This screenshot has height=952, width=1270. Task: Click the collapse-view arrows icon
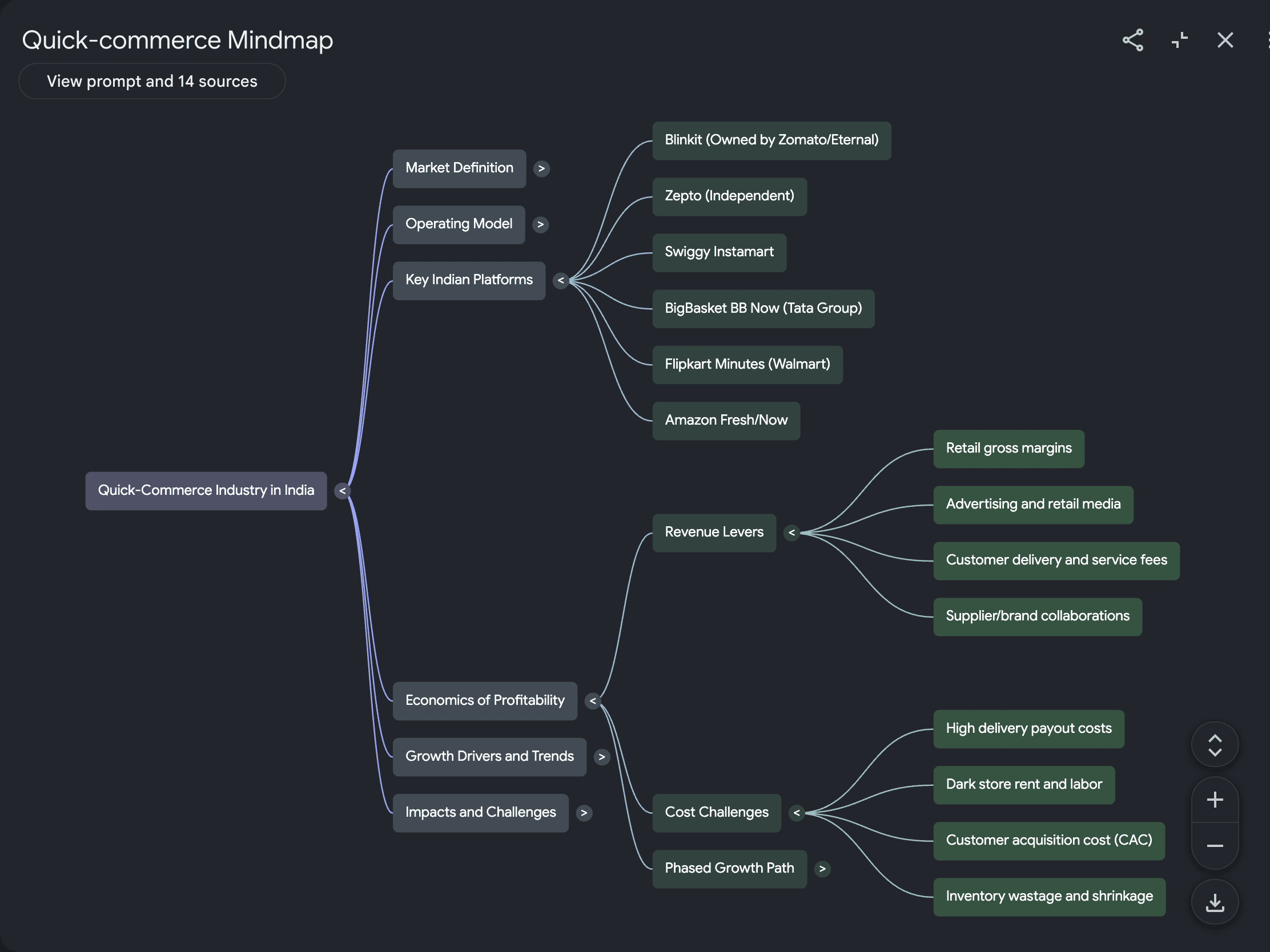(1179, 40)
